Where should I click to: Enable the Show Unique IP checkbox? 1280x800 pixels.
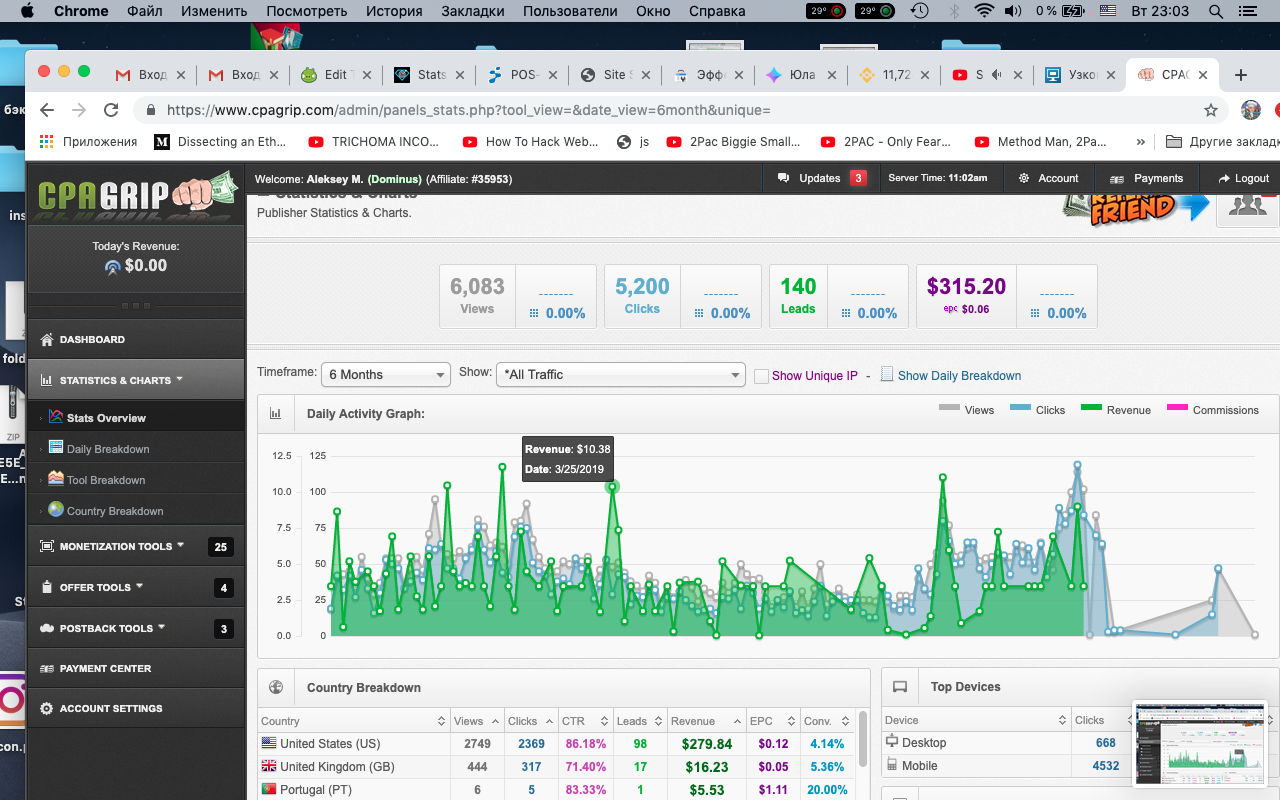[x=761, y=376]
